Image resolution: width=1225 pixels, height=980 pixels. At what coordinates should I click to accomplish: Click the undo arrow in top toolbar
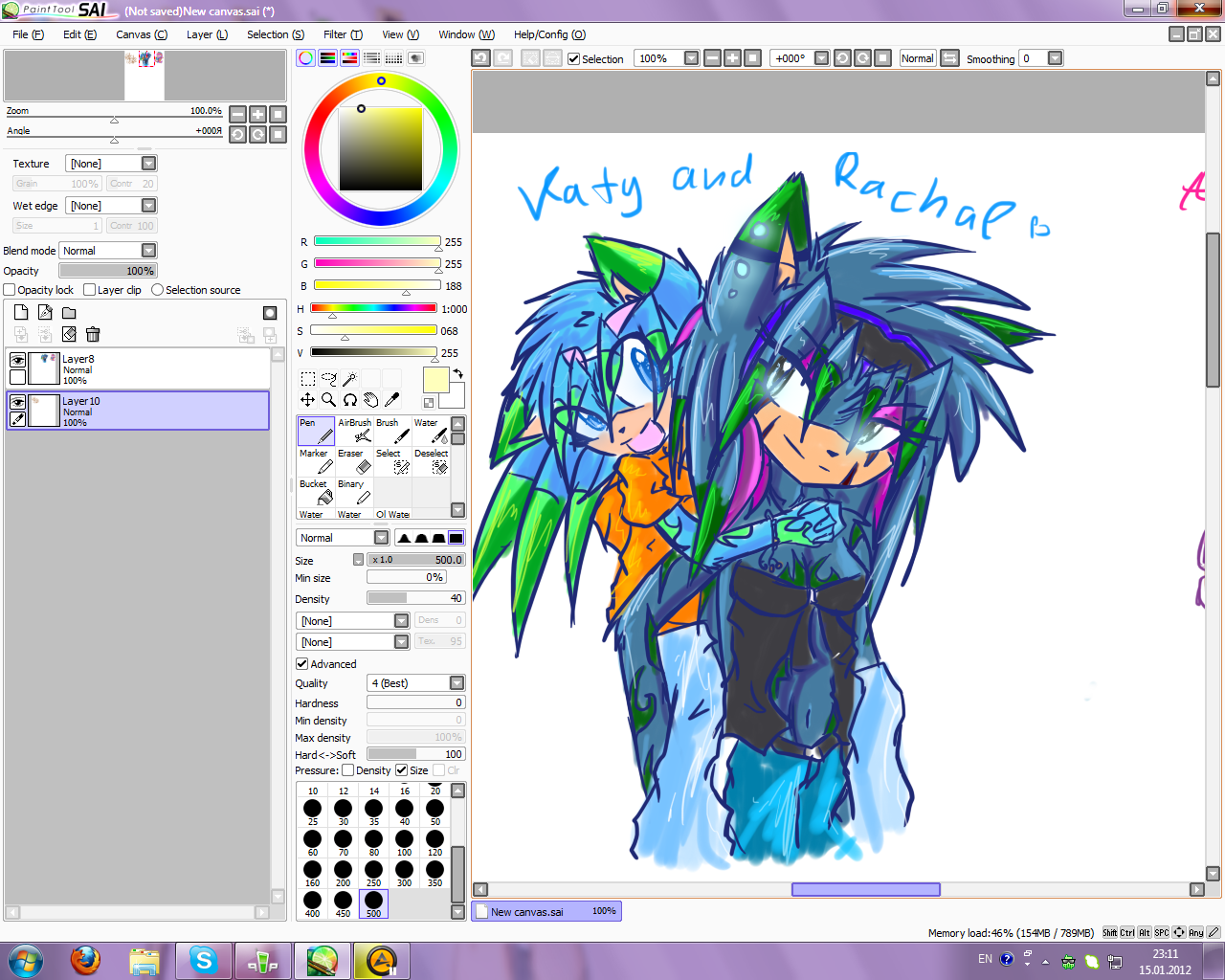[x=480, y=58]
